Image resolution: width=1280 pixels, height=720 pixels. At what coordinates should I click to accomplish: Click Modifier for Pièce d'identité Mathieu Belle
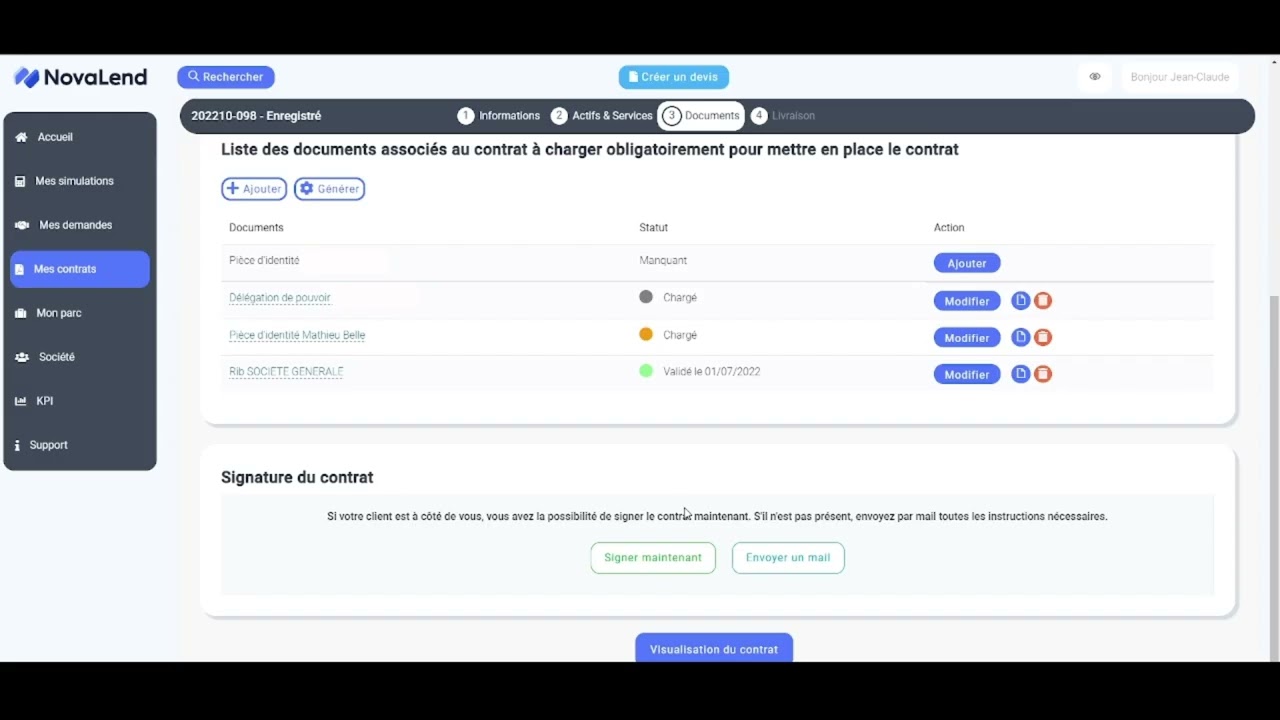pyautogui.click(x=967, y=338)
